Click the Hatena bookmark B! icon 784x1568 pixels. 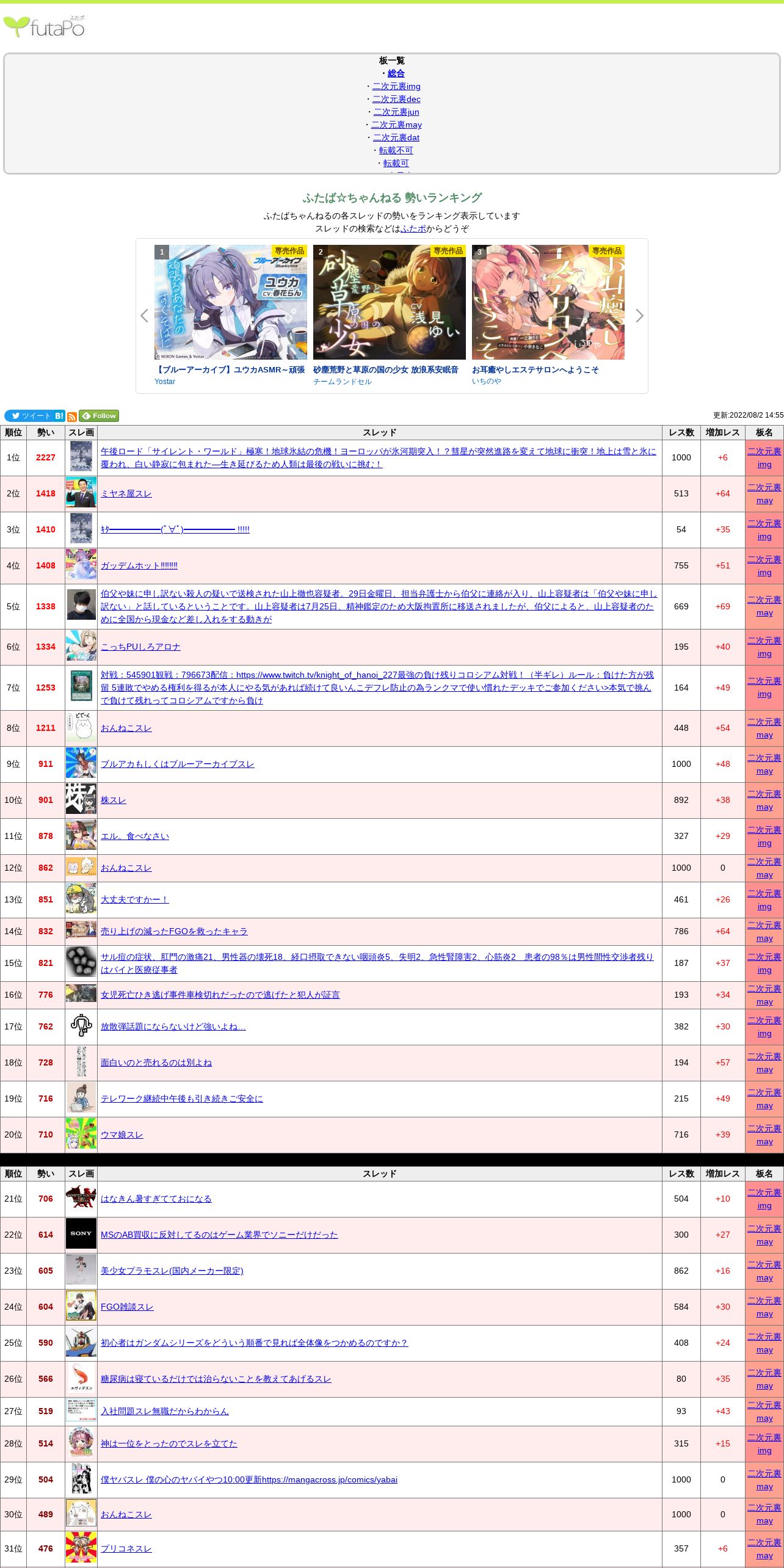point(59,416)
